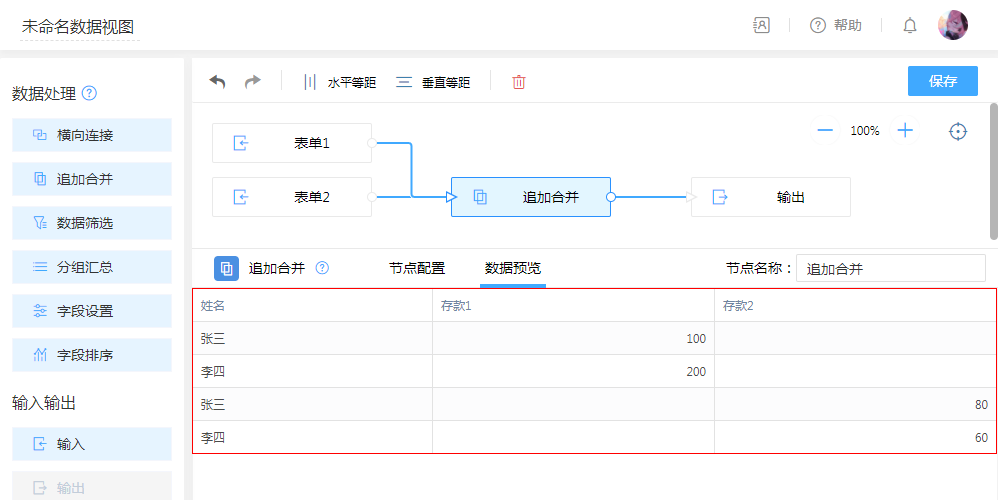Apply 水平等距 horizontal spacing
The image size is (998, 500).
point(339,82)
